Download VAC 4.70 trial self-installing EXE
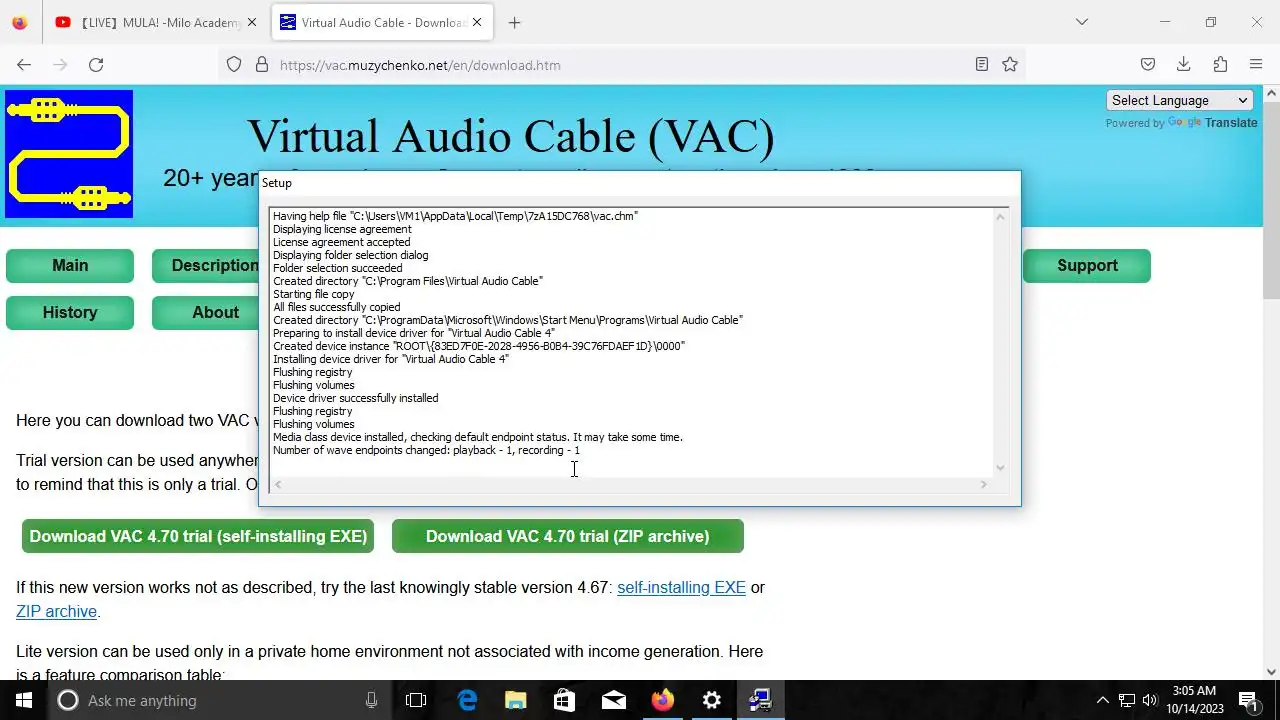 coord(198,536)
